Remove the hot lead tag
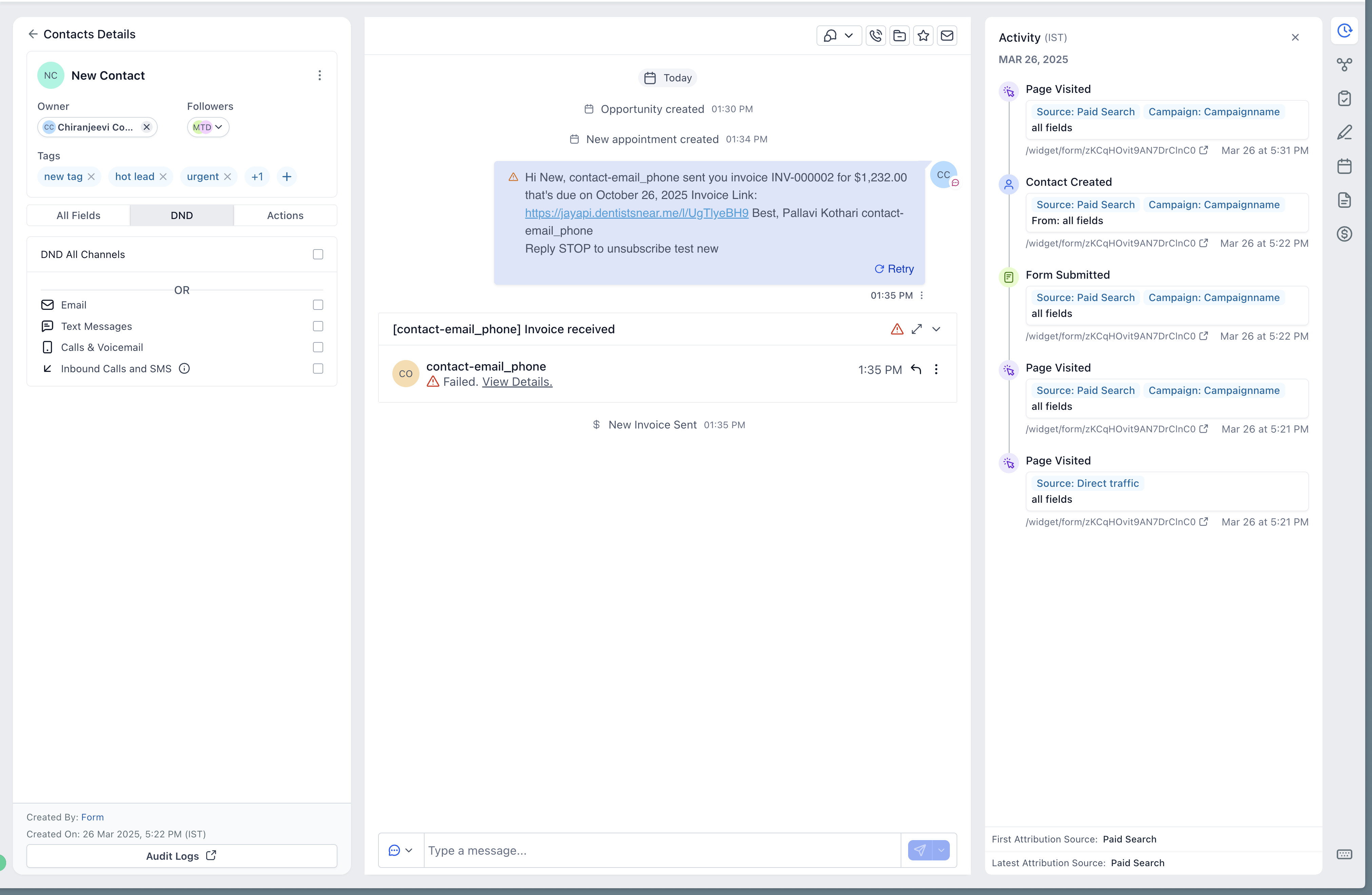 (163, 176)
